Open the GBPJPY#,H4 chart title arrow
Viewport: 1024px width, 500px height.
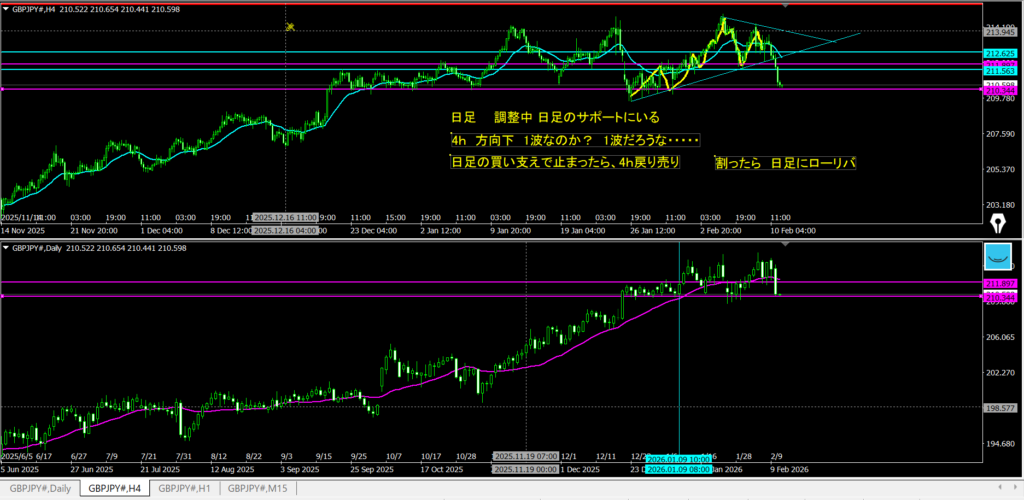[x=7, y=8]
